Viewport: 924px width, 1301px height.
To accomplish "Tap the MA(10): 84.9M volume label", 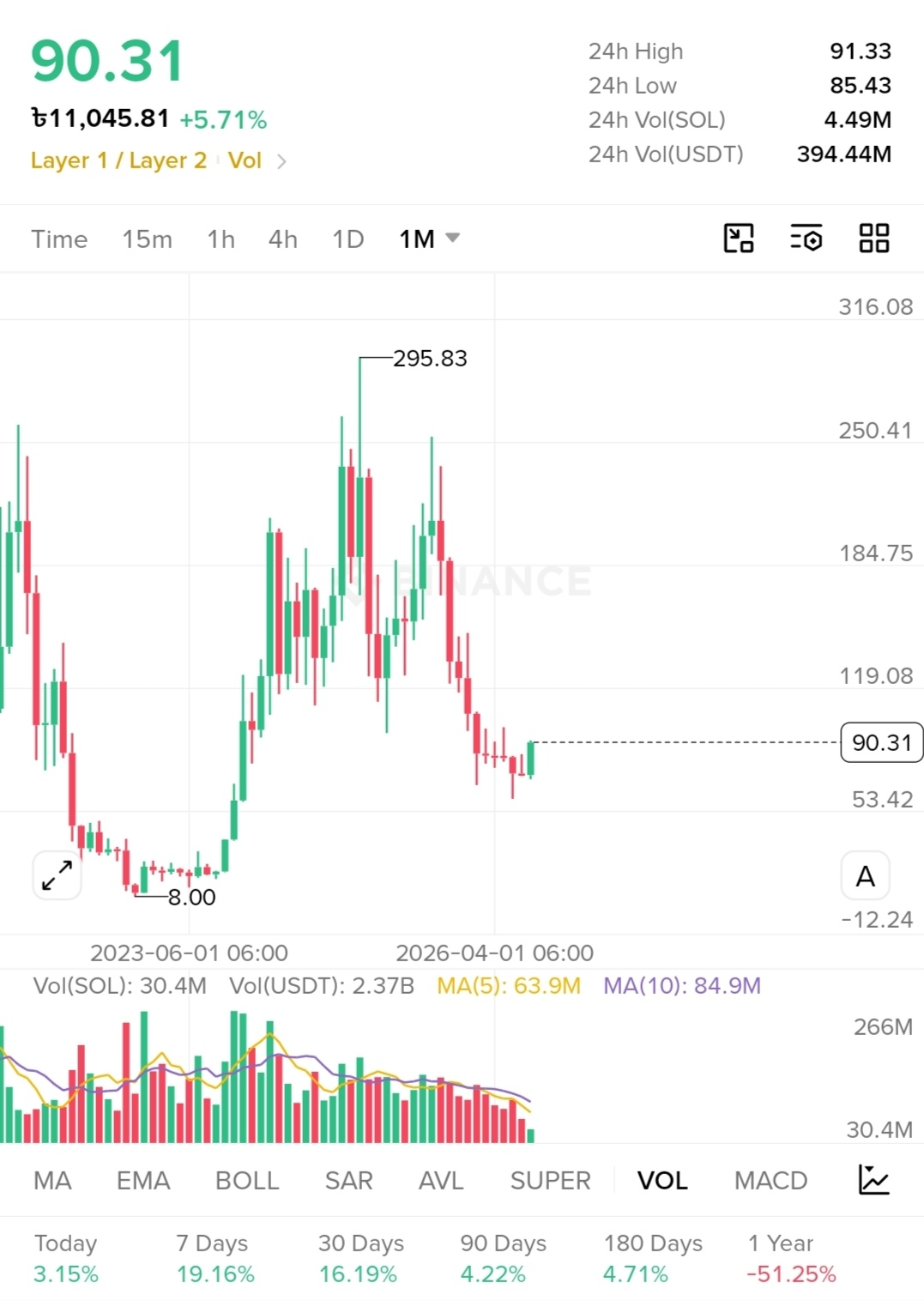I will tap(682, 985).
